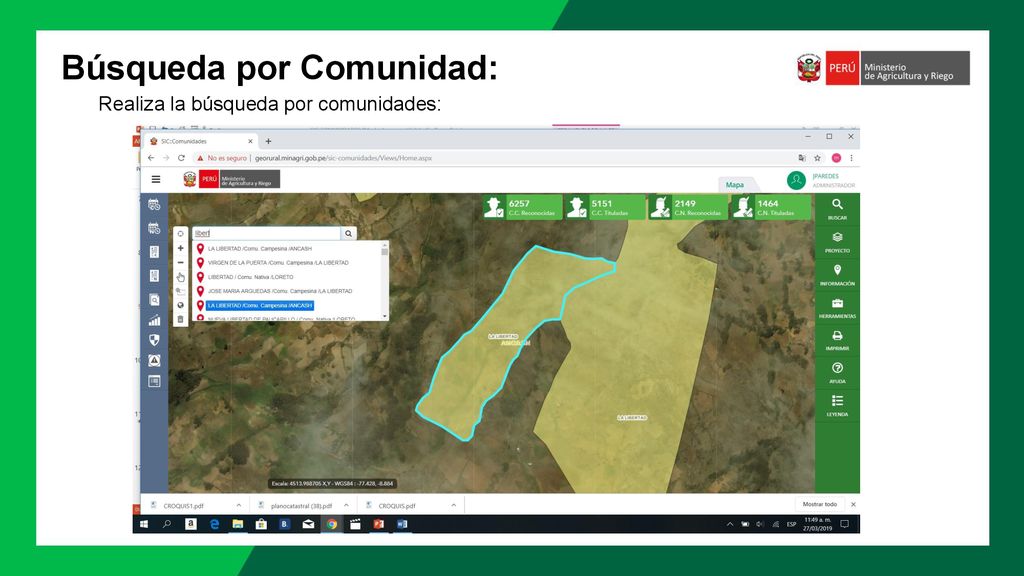
Task: Click the magnifier button beside the search box
Action: [349, 233]
